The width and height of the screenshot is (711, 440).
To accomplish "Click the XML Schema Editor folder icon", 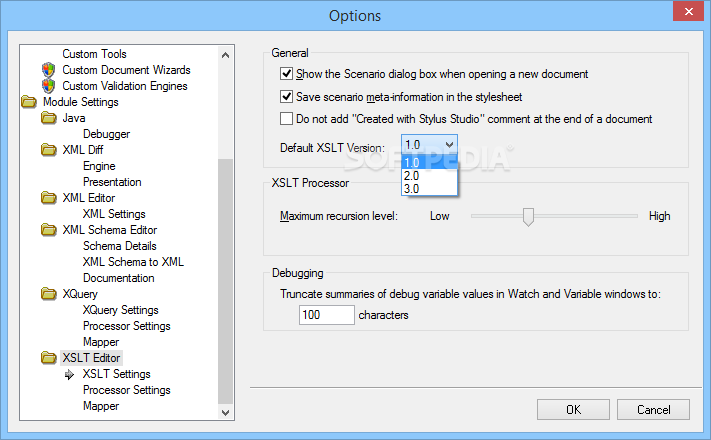I will (49, 230).
